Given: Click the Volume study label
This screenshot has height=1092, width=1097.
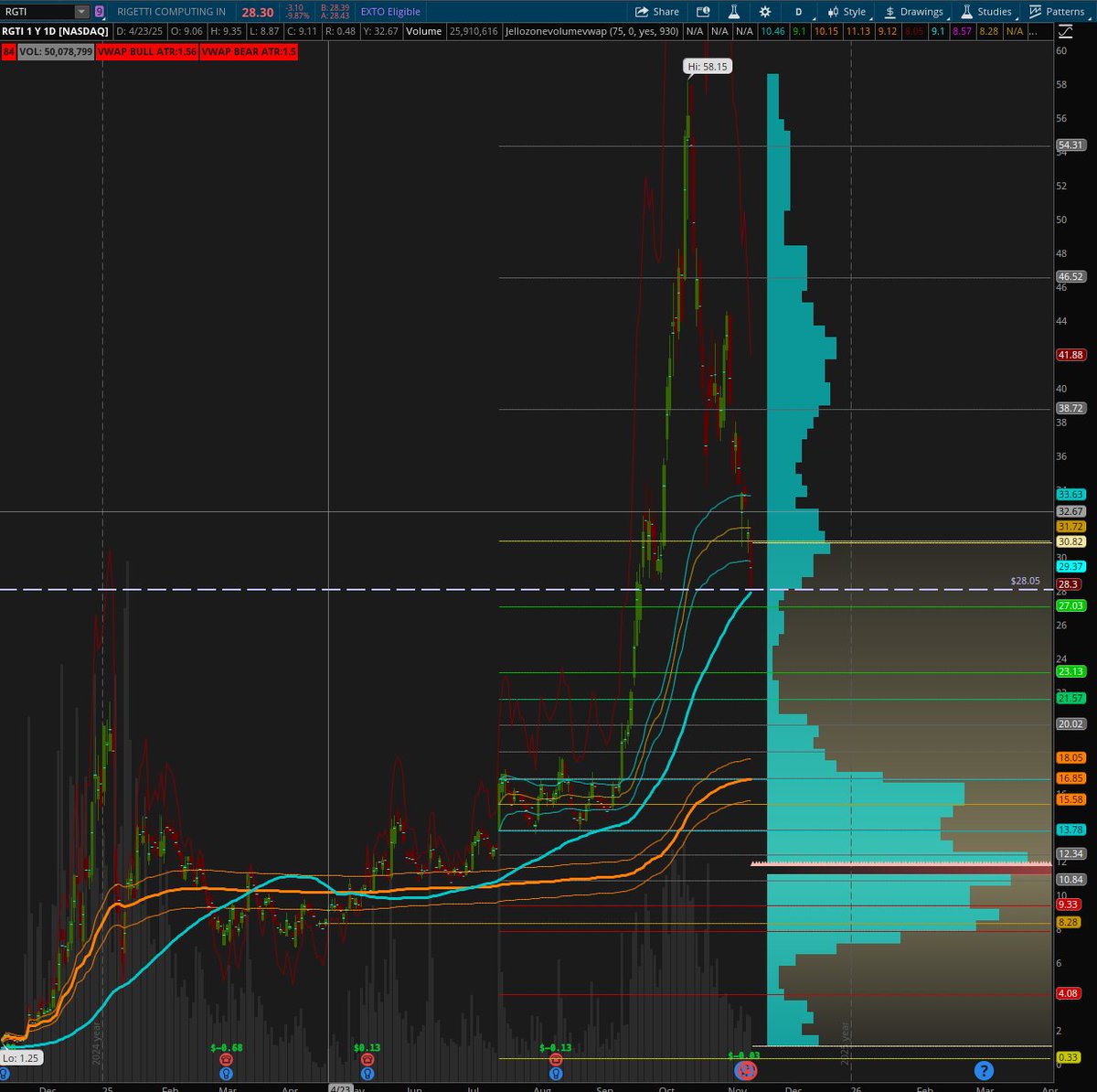Looking at the screenshot, I should pos(424,31).
